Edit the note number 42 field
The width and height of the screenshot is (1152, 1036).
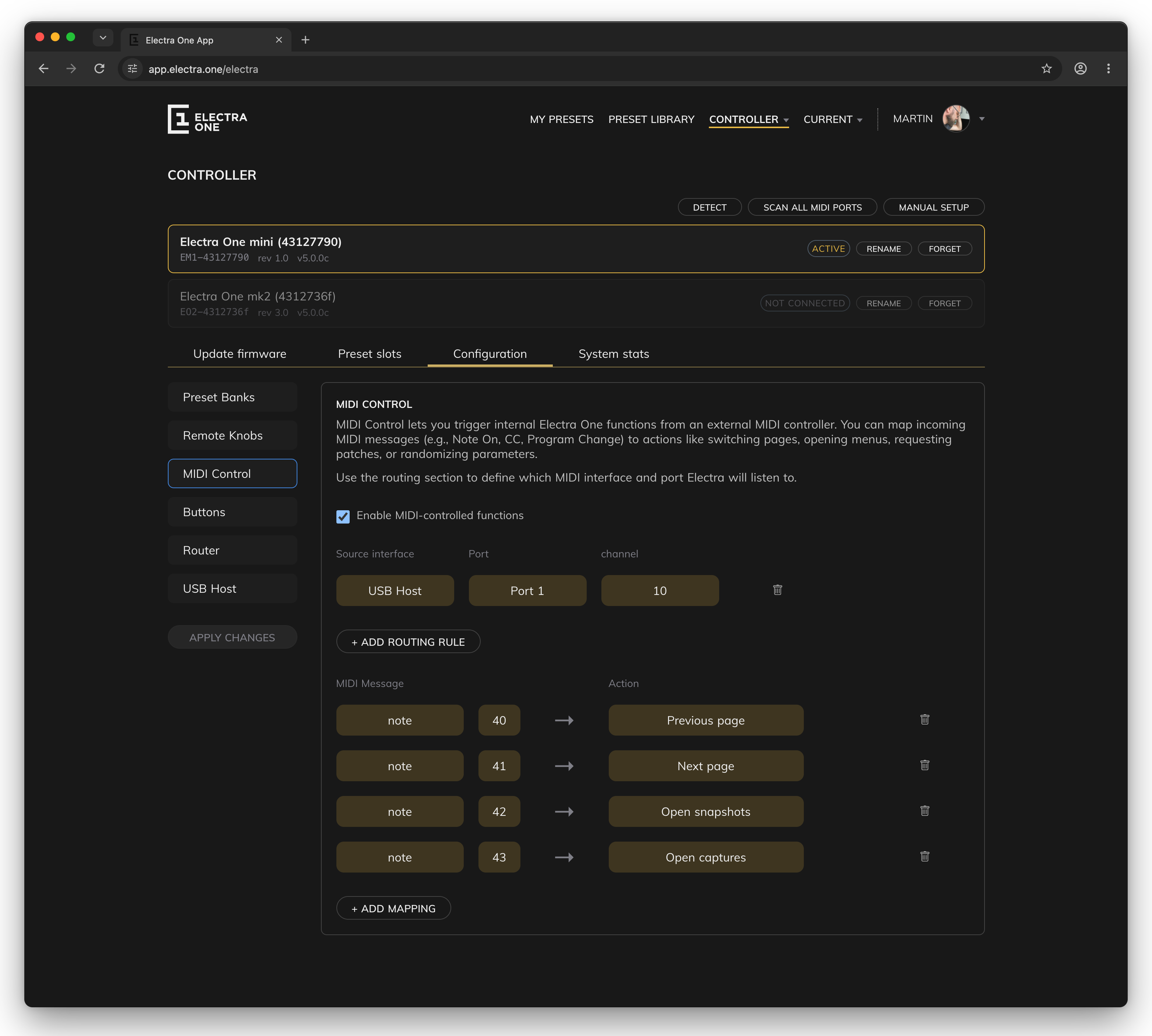point(499,811)
